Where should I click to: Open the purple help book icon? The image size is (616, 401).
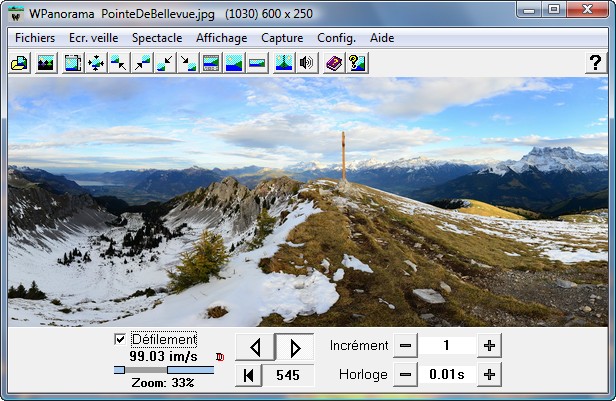[333, 63]
